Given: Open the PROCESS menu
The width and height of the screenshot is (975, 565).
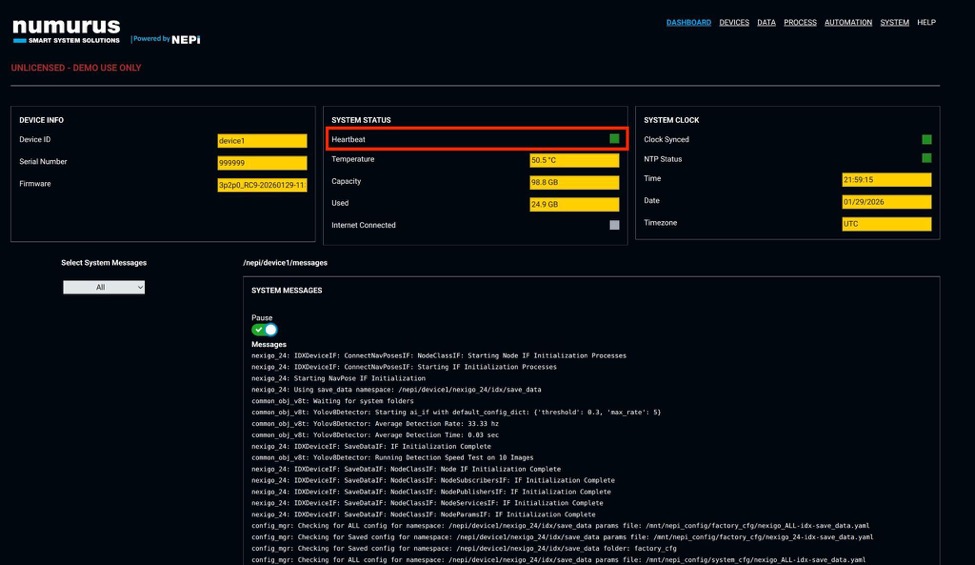Looking at the screenshot, I should pos(800,22).
